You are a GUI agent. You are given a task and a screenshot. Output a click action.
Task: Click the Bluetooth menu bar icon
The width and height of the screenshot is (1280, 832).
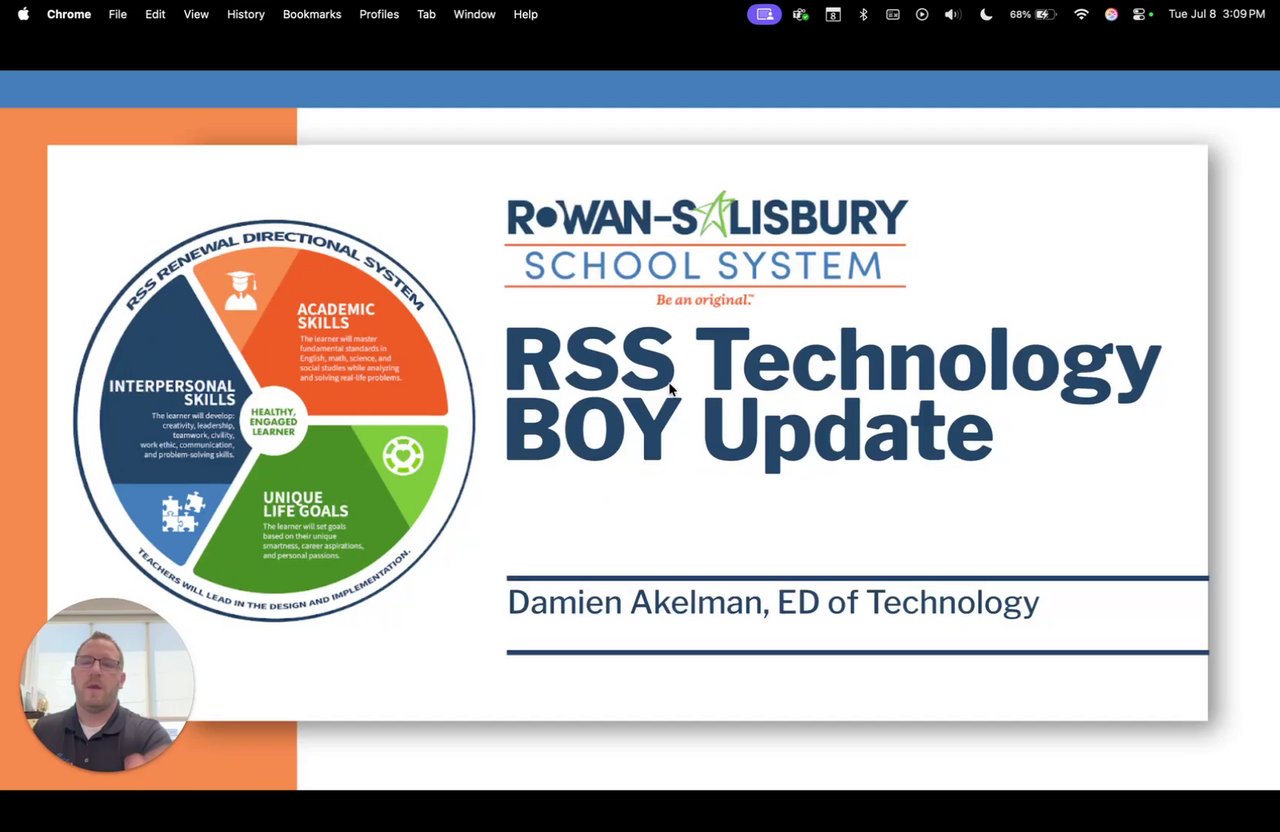pyautogui.click(x=863, y=14)
